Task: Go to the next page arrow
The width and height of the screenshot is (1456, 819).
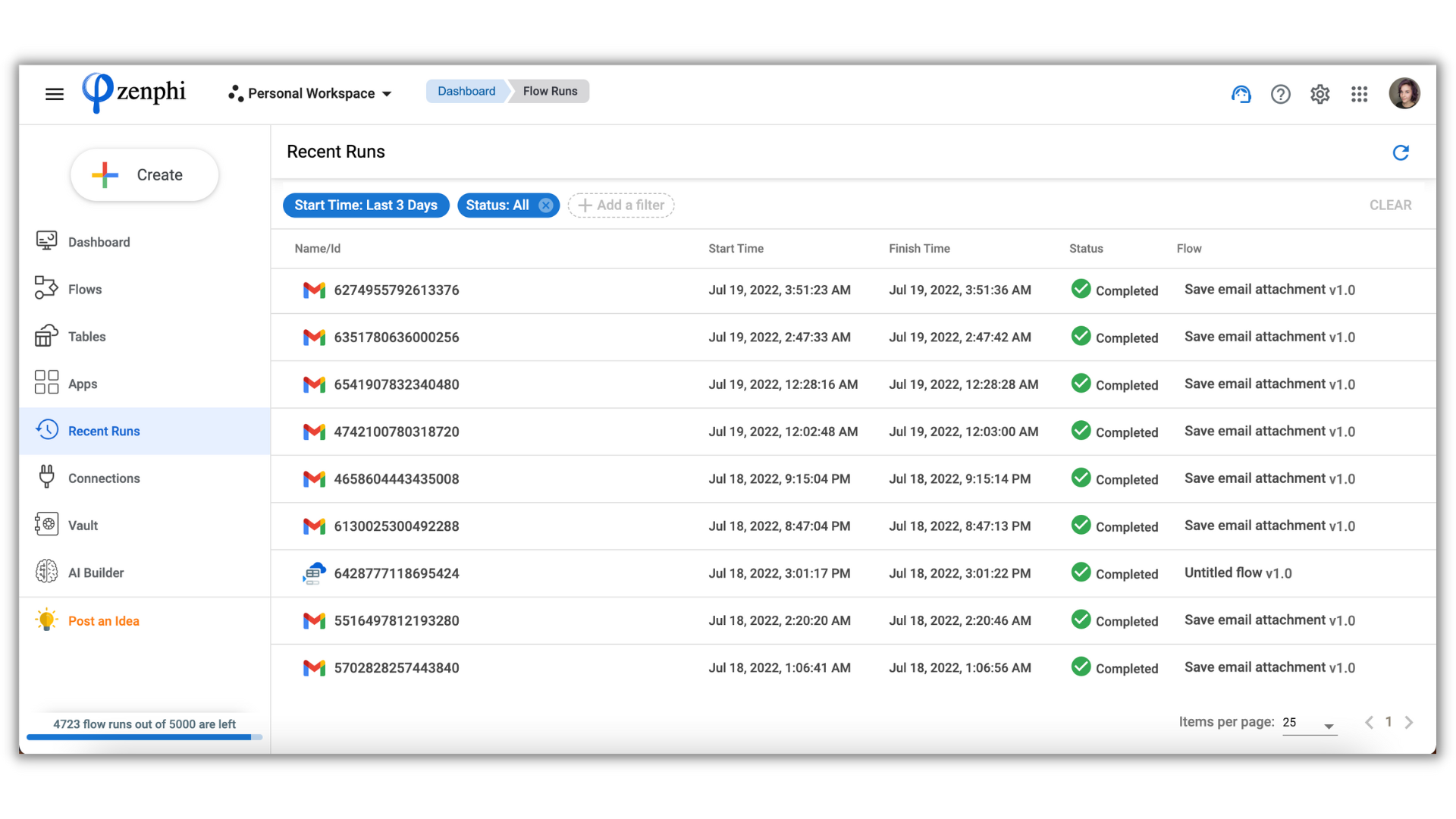Action: pos(1408,723)
